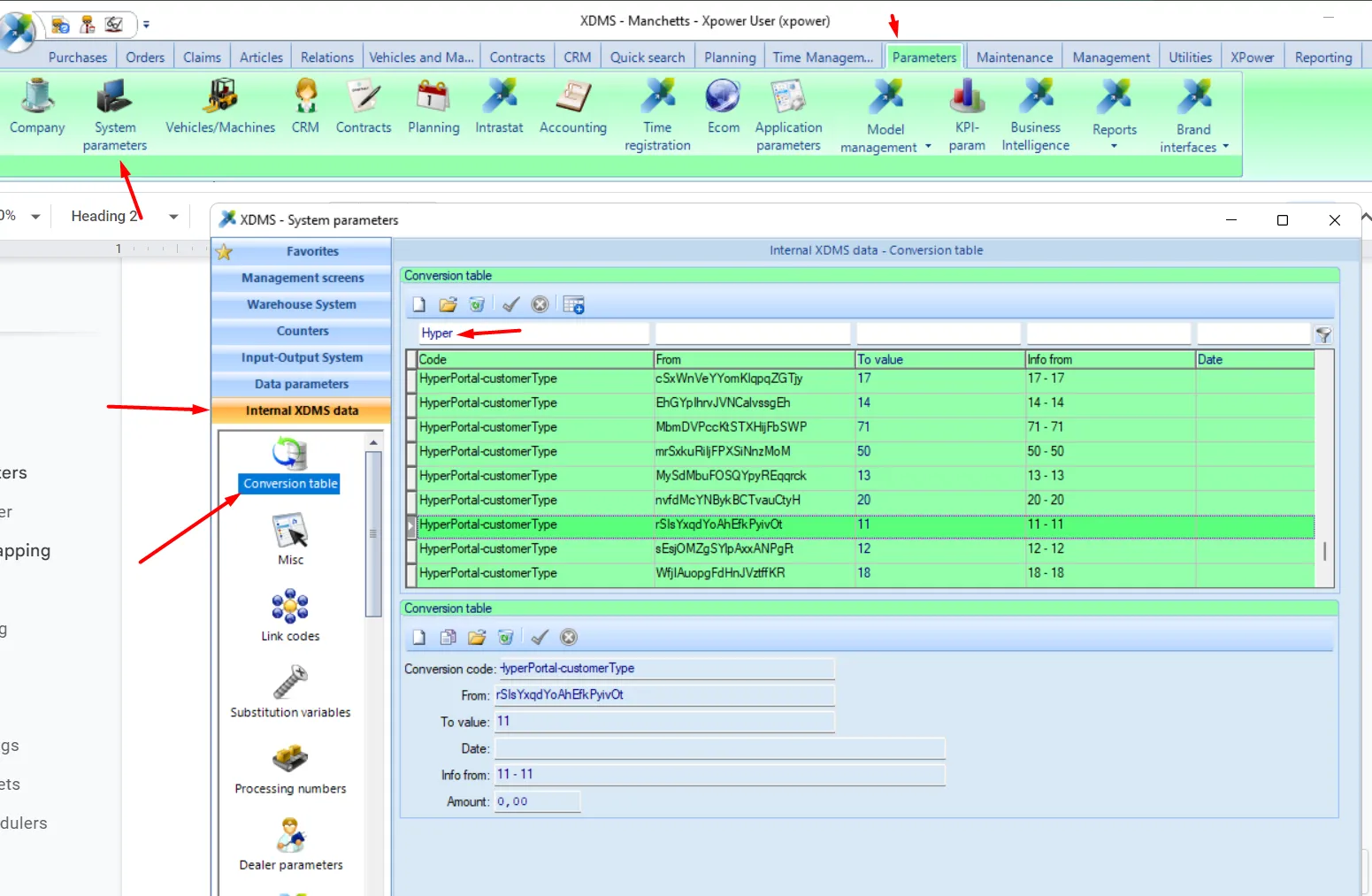Select the row with Info from 18 - 18
The image size is (1372, 896).
[x=866, y=573]
